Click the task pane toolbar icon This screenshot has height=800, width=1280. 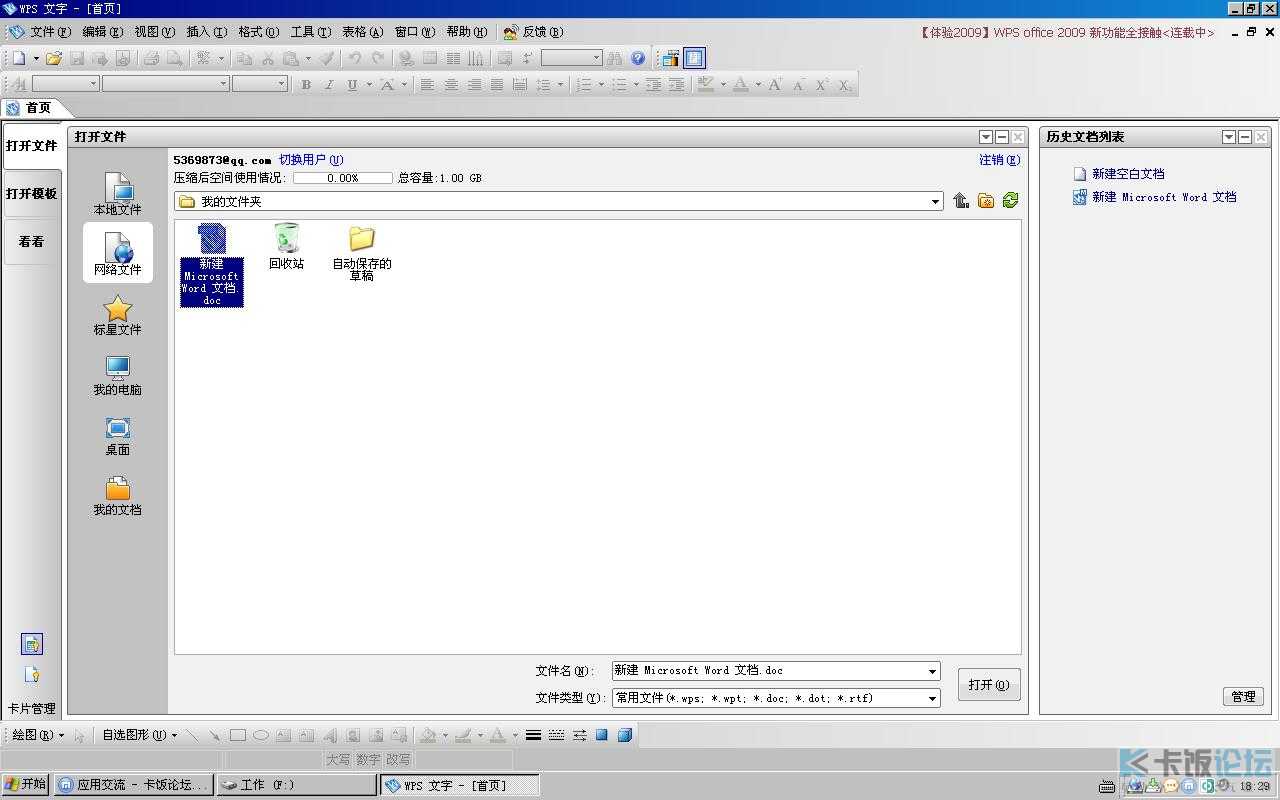coord(670,58)
